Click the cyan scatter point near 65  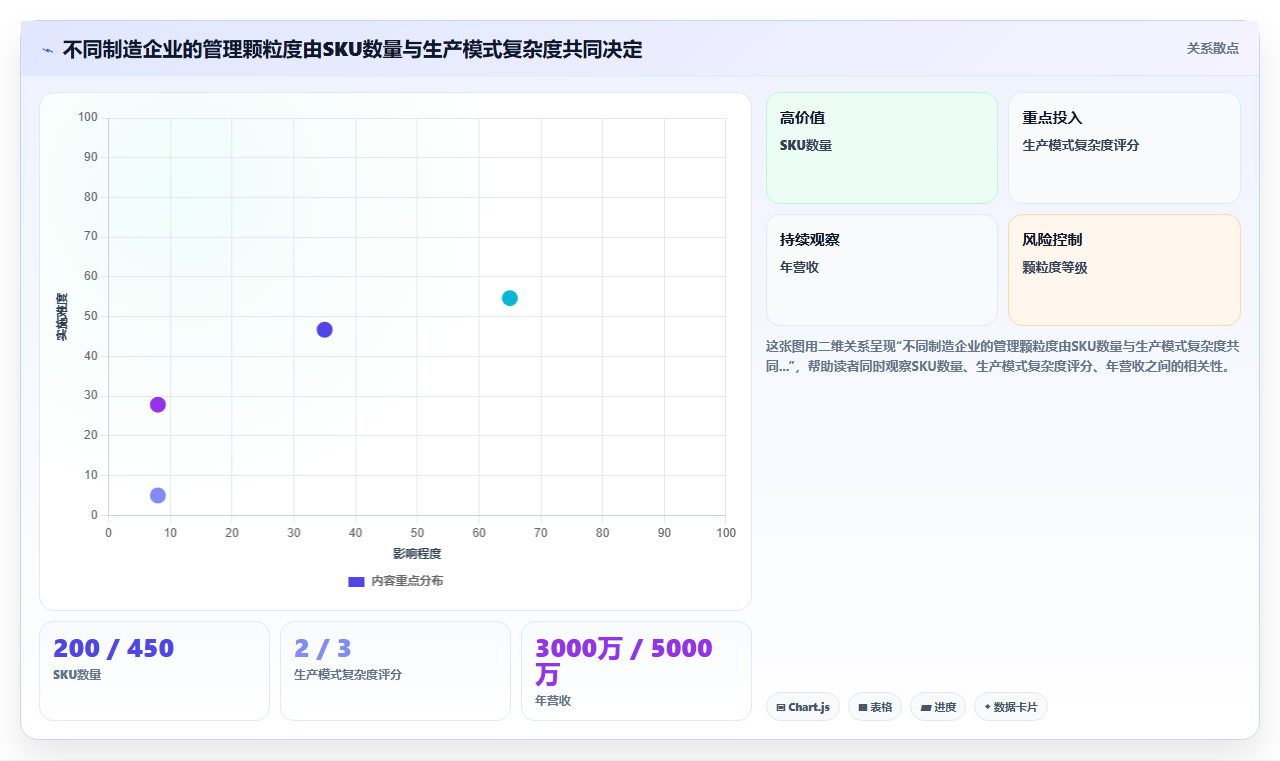pyautogui.click(x=510, y=298)
